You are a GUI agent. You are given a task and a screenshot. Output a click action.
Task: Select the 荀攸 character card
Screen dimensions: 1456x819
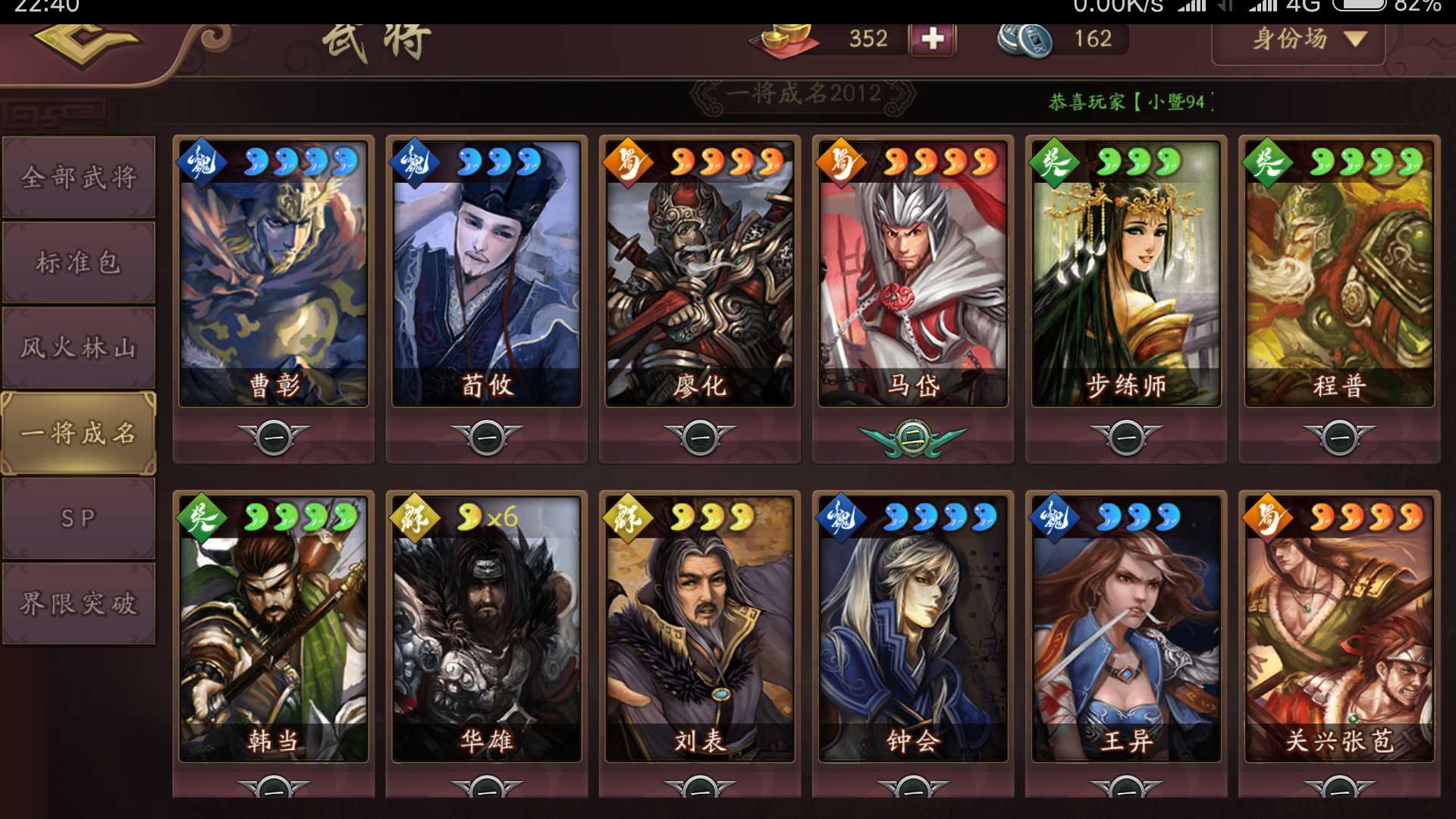coord(487,273)
